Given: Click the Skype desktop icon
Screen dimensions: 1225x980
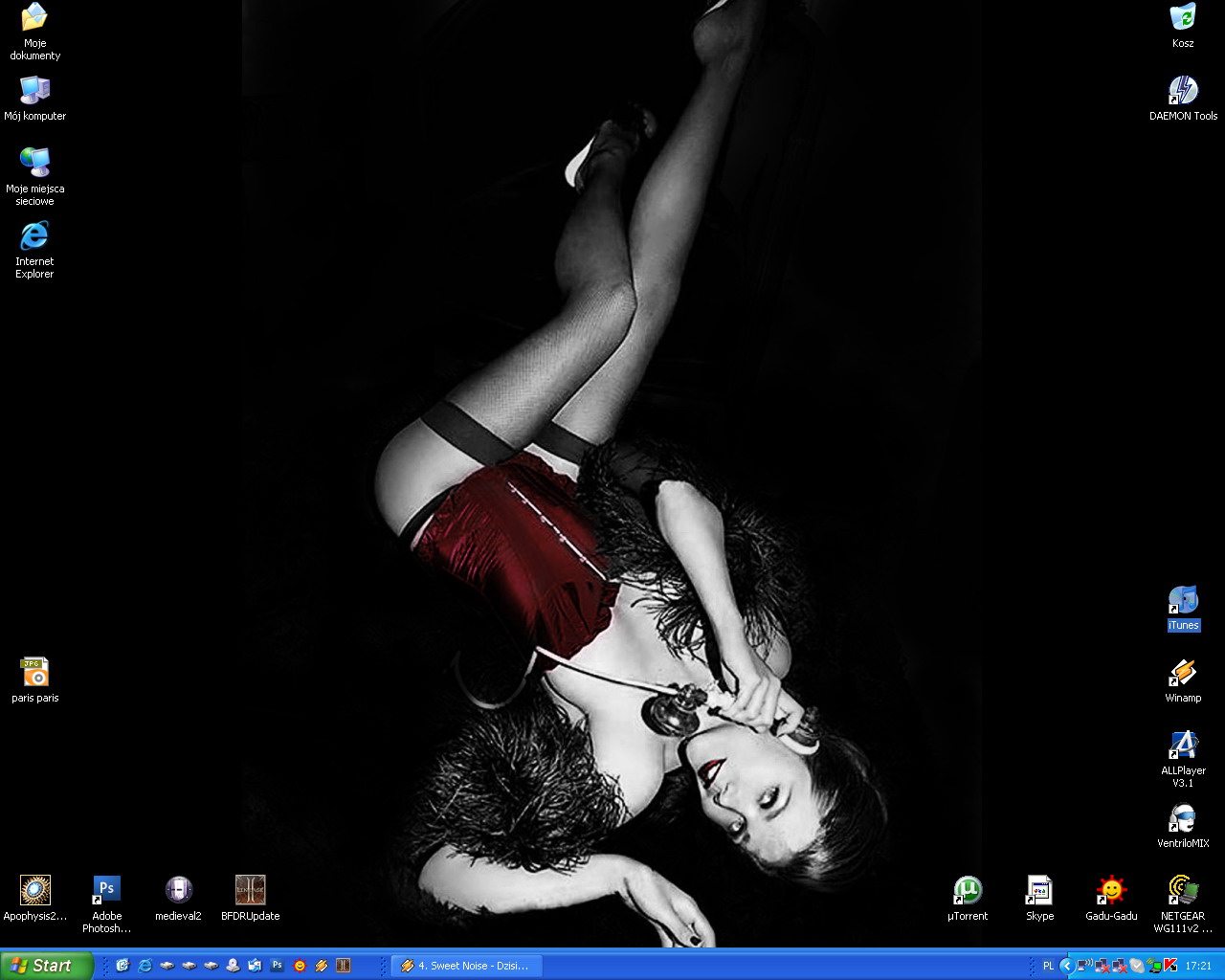Looking at the screenshot, I should click(x=1039, y=891).
